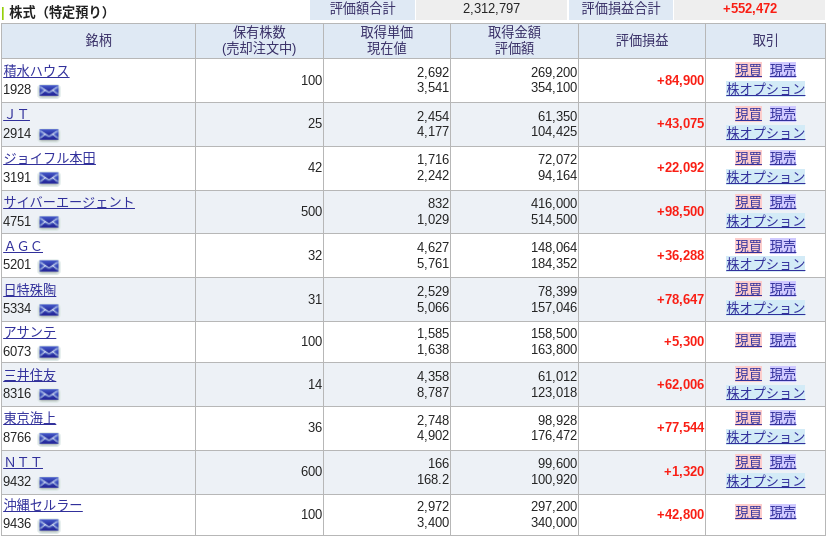The image size is (827, 536).
Task: Click 現売 for ＮＴＴ
Action: coord(783,462)
